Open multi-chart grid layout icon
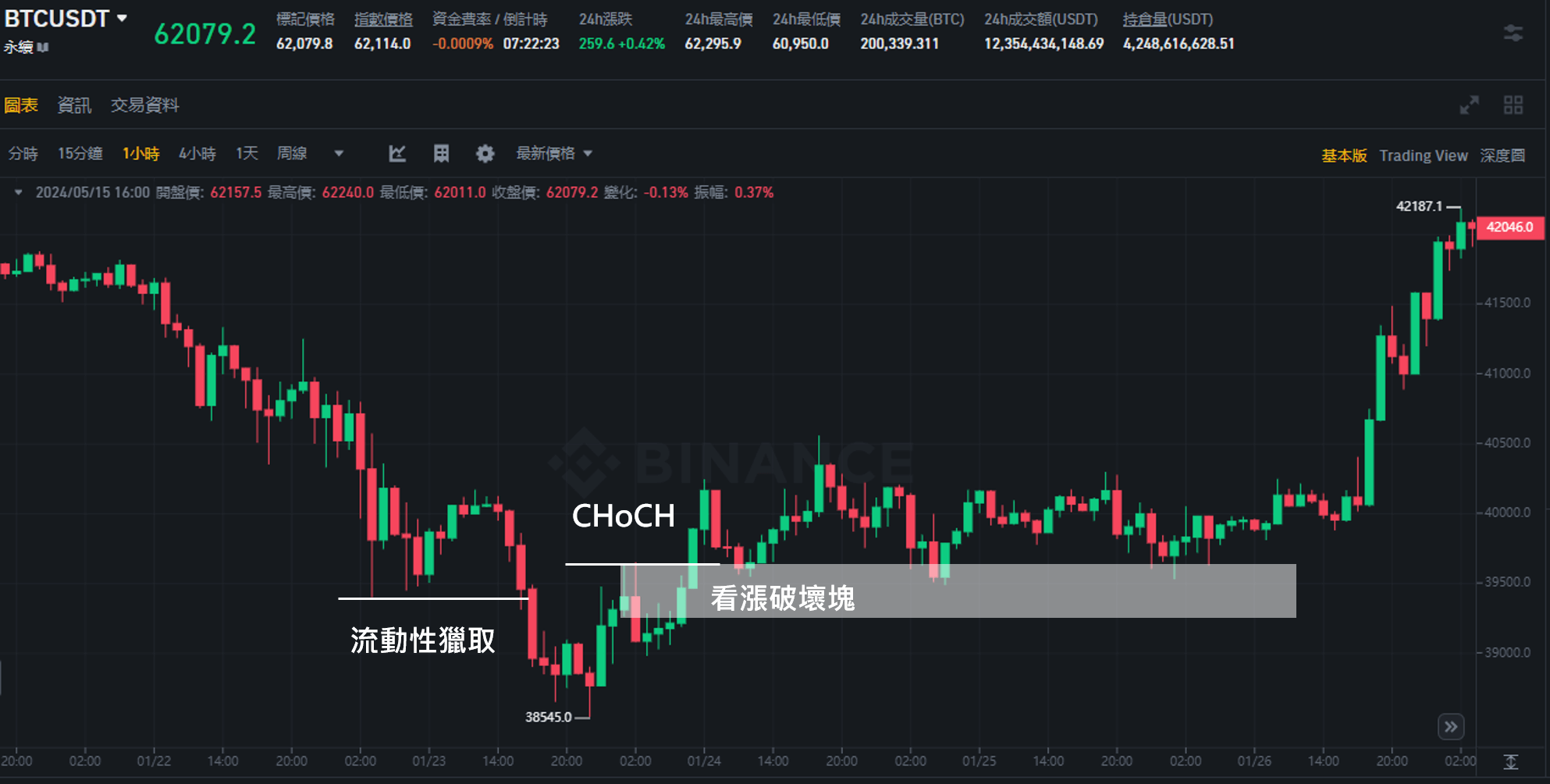1550x784 pixels. click(1514, 104)
